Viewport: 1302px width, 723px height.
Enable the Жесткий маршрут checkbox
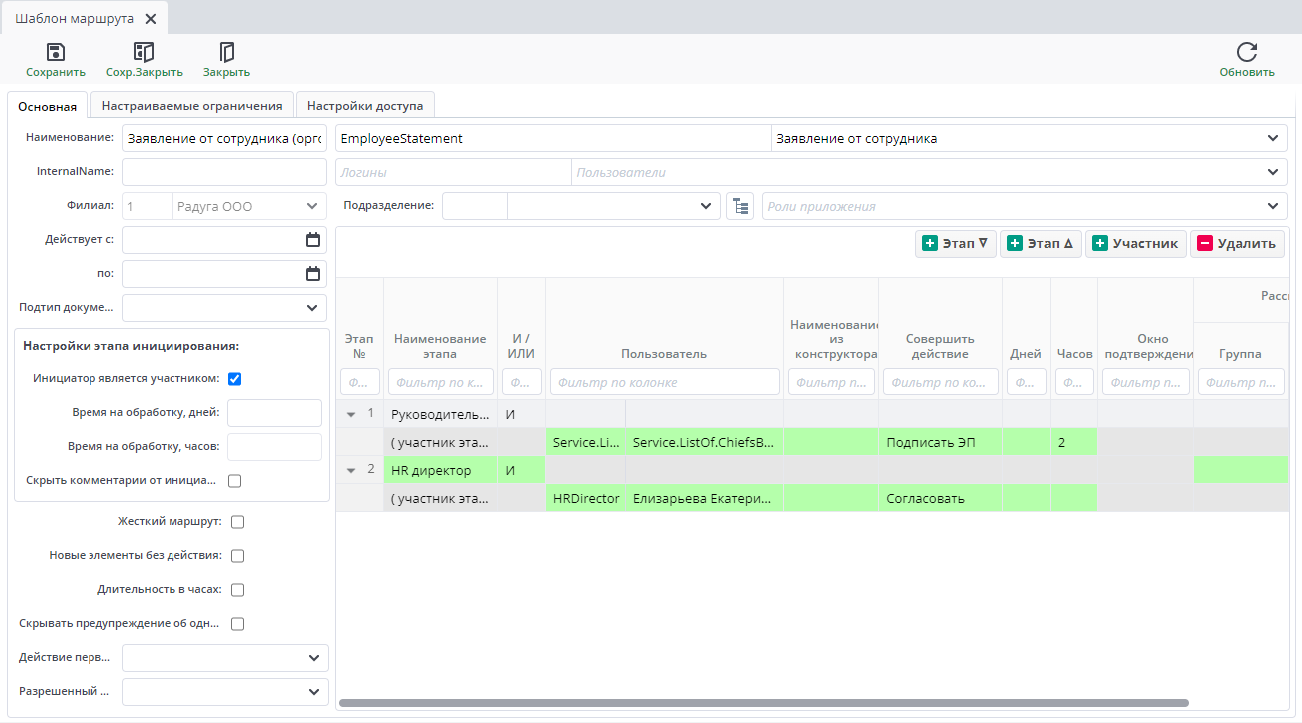(238, 522)
